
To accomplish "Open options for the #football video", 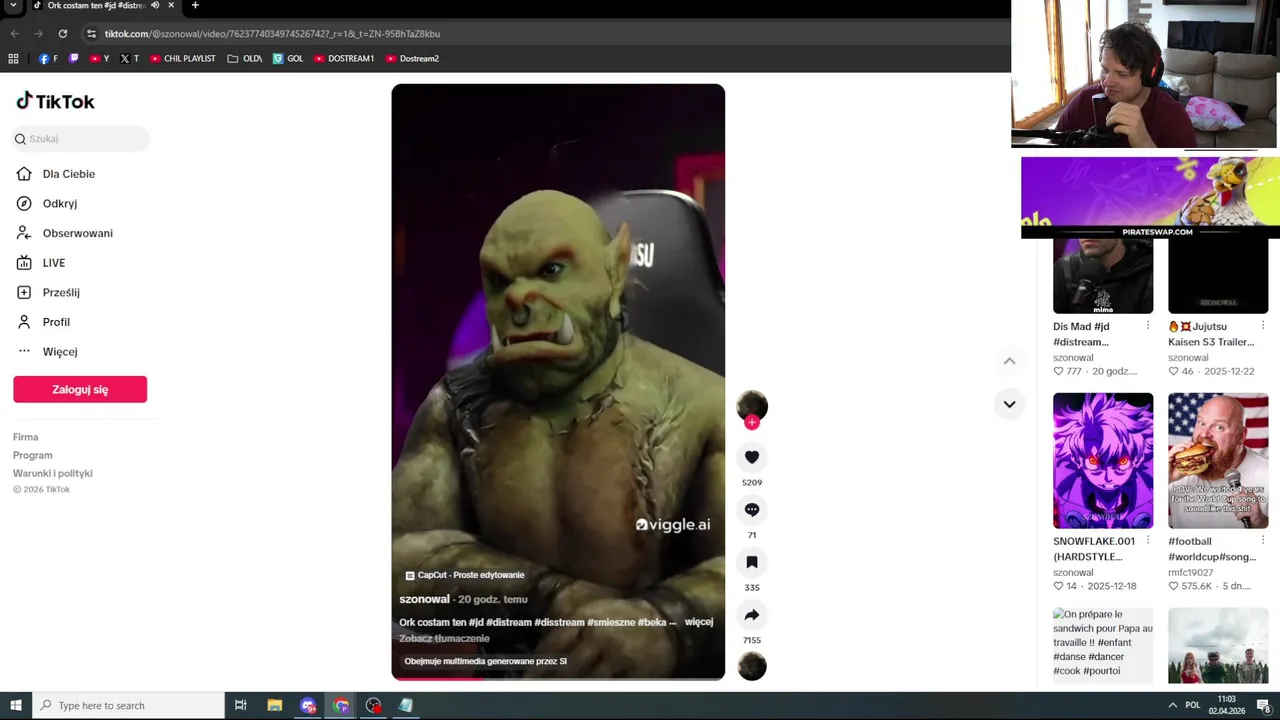I will 1263,541.
